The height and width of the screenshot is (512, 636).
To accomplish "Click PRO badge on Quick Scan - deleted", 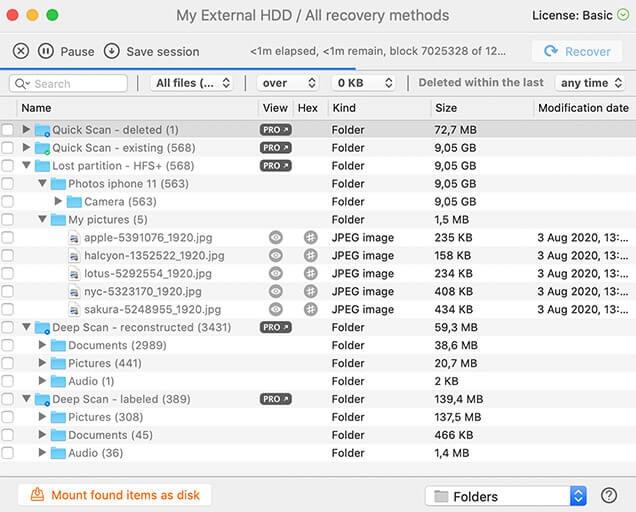I will (275, 130).
